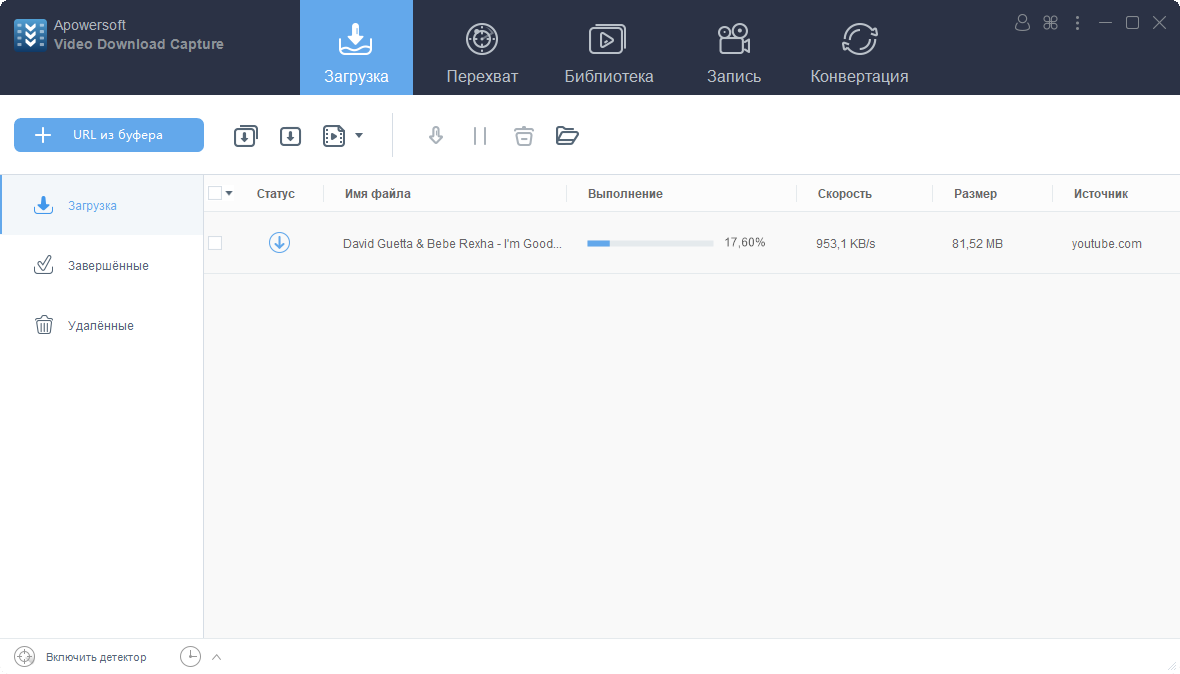The width and height of the screenshot is (1180, 674).
Task: Click the single download icon
Action: point(290,135)
